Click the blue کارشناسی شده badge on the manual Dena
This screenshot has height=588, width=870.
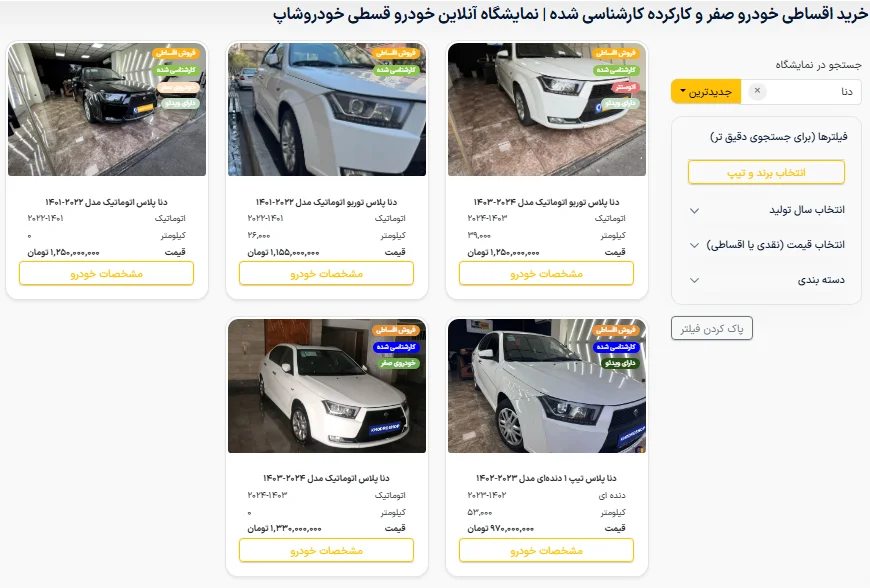(617, 347)
